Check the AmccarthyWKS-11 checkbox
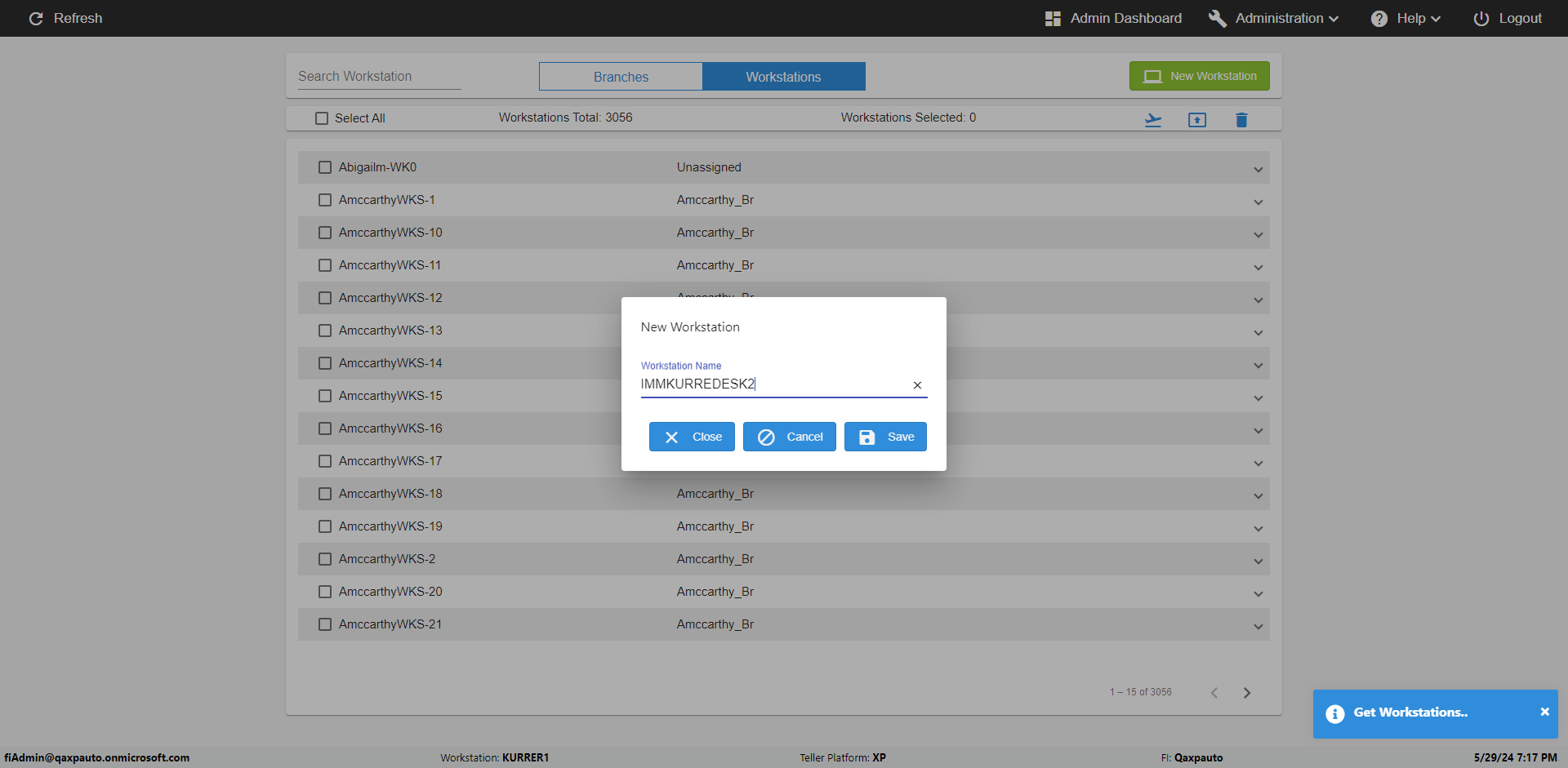The height and width of the screenshot is (768, 1568). [325, 265]
